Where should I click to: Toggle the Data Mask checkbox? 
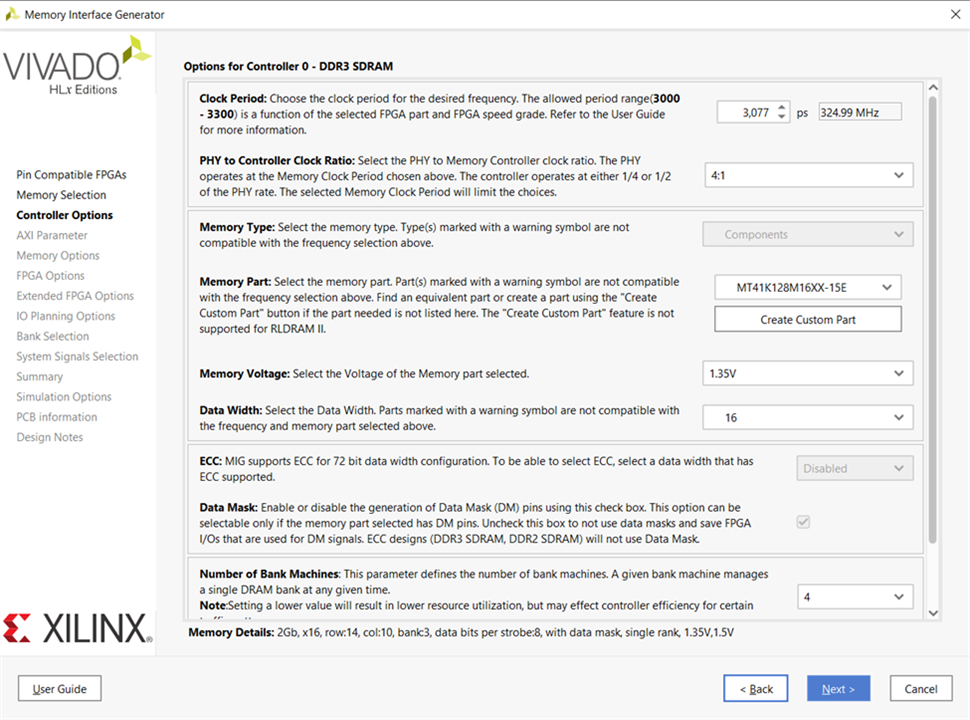click(803, 522)
